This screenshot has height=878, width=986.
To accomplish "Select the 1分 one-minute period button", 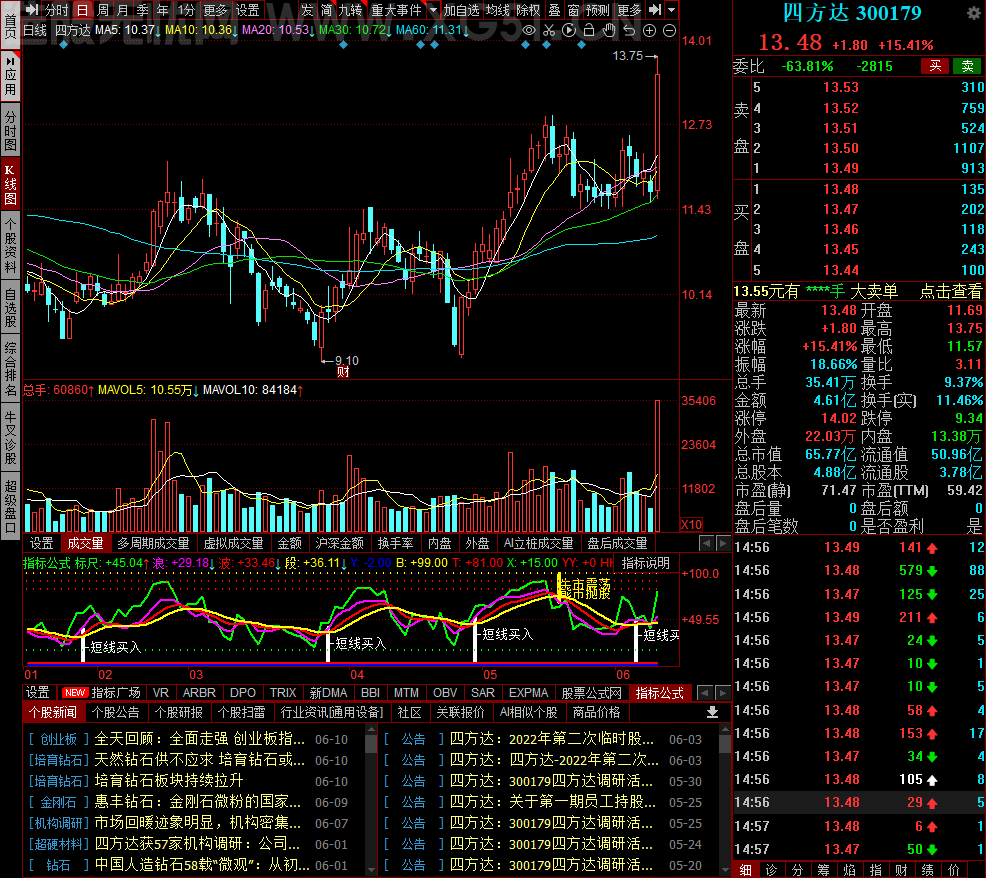I will 186,10.
